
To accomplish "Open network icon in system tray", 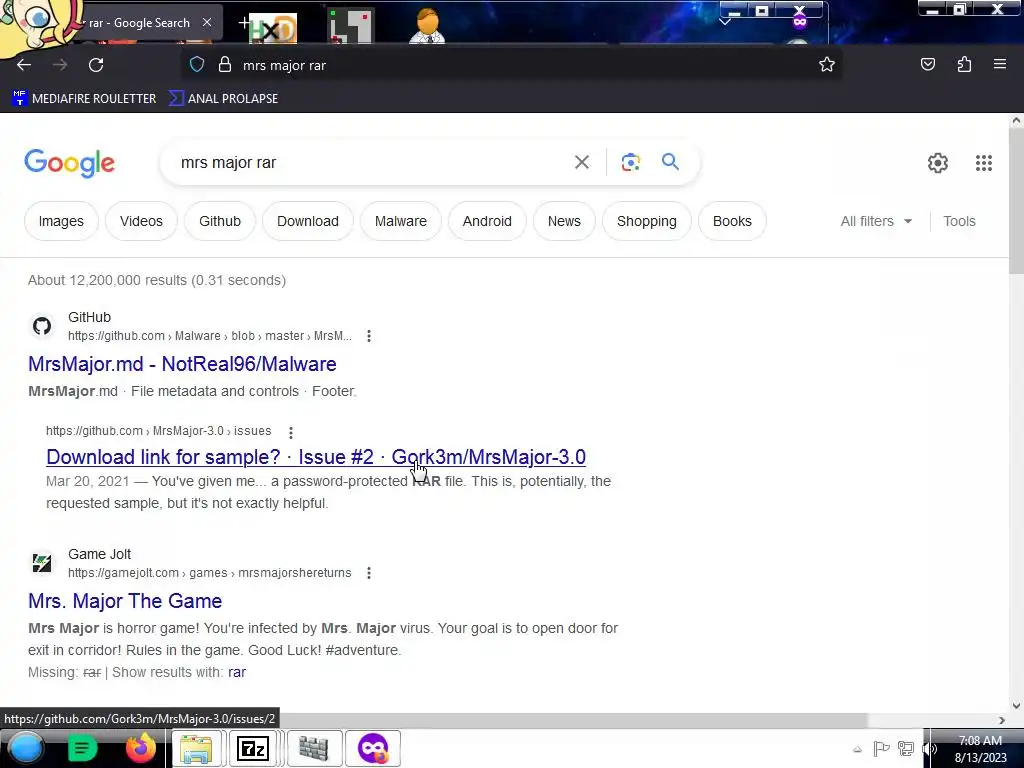I will pos(906,748).
